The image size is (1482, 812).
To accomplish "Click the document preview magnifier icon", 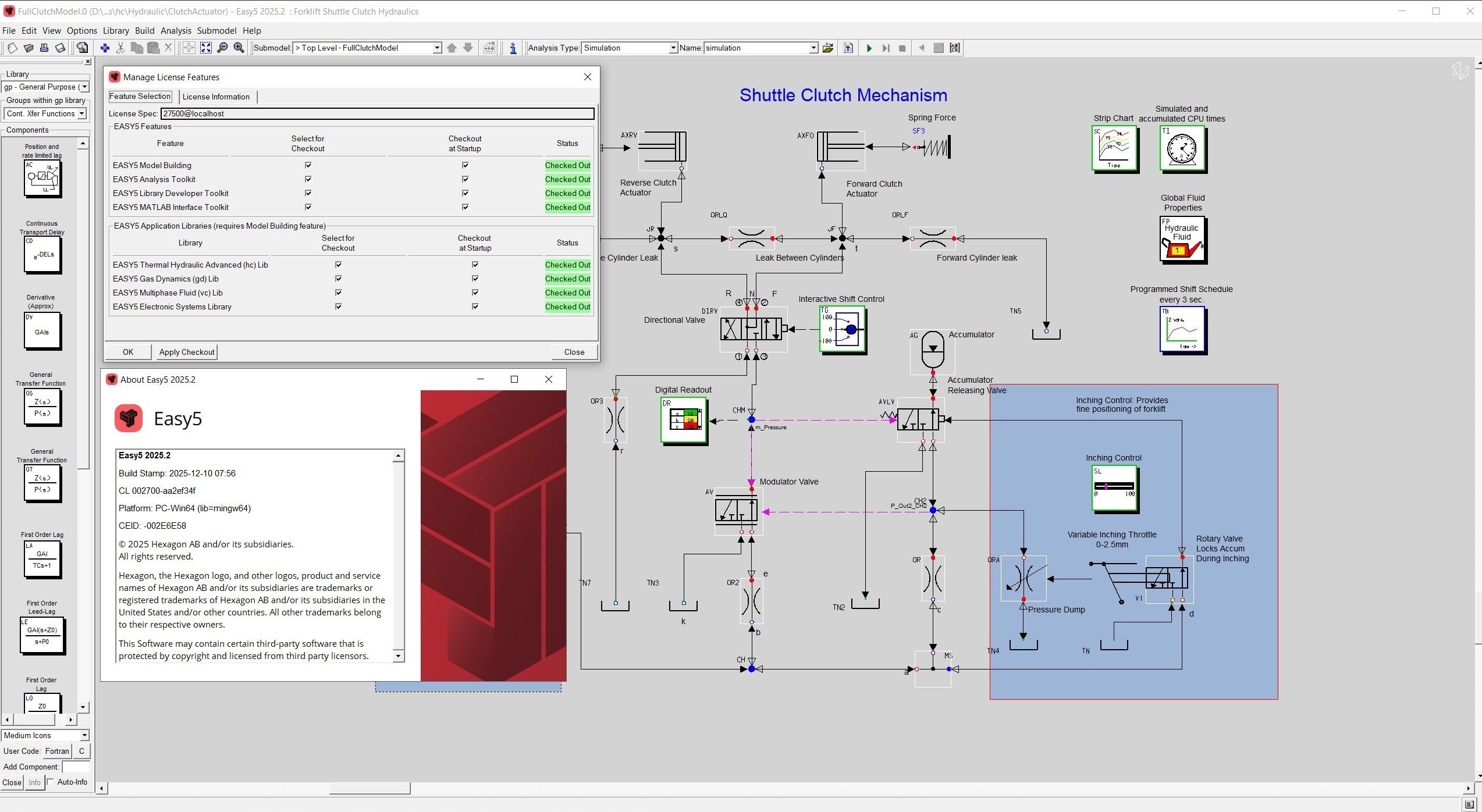I will point(83,48).
